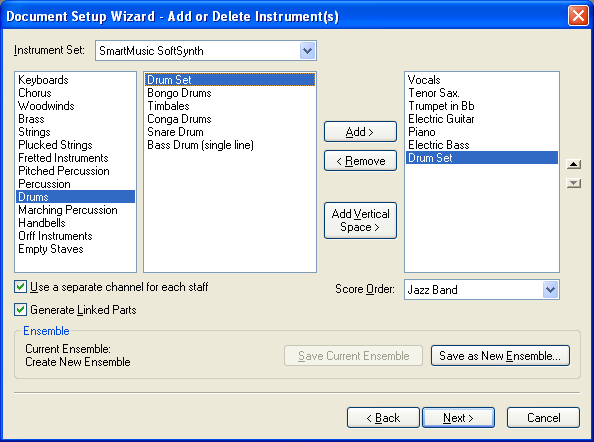
Task: Remove the selected instrument
Action: [x=360, y=161]
